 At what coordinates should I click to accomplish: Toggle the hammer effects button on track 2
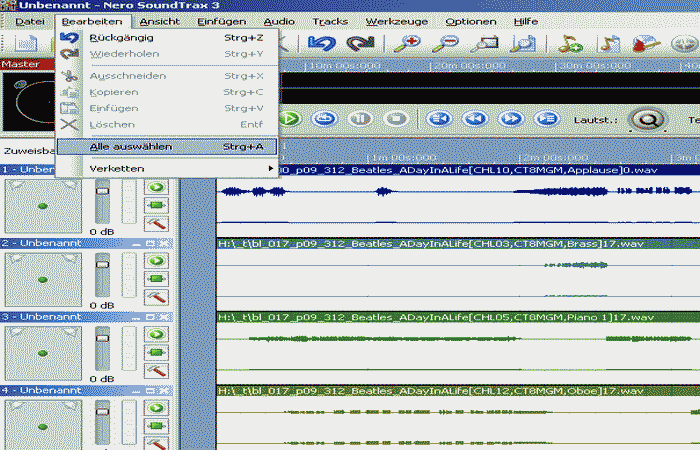pos(157,298)
